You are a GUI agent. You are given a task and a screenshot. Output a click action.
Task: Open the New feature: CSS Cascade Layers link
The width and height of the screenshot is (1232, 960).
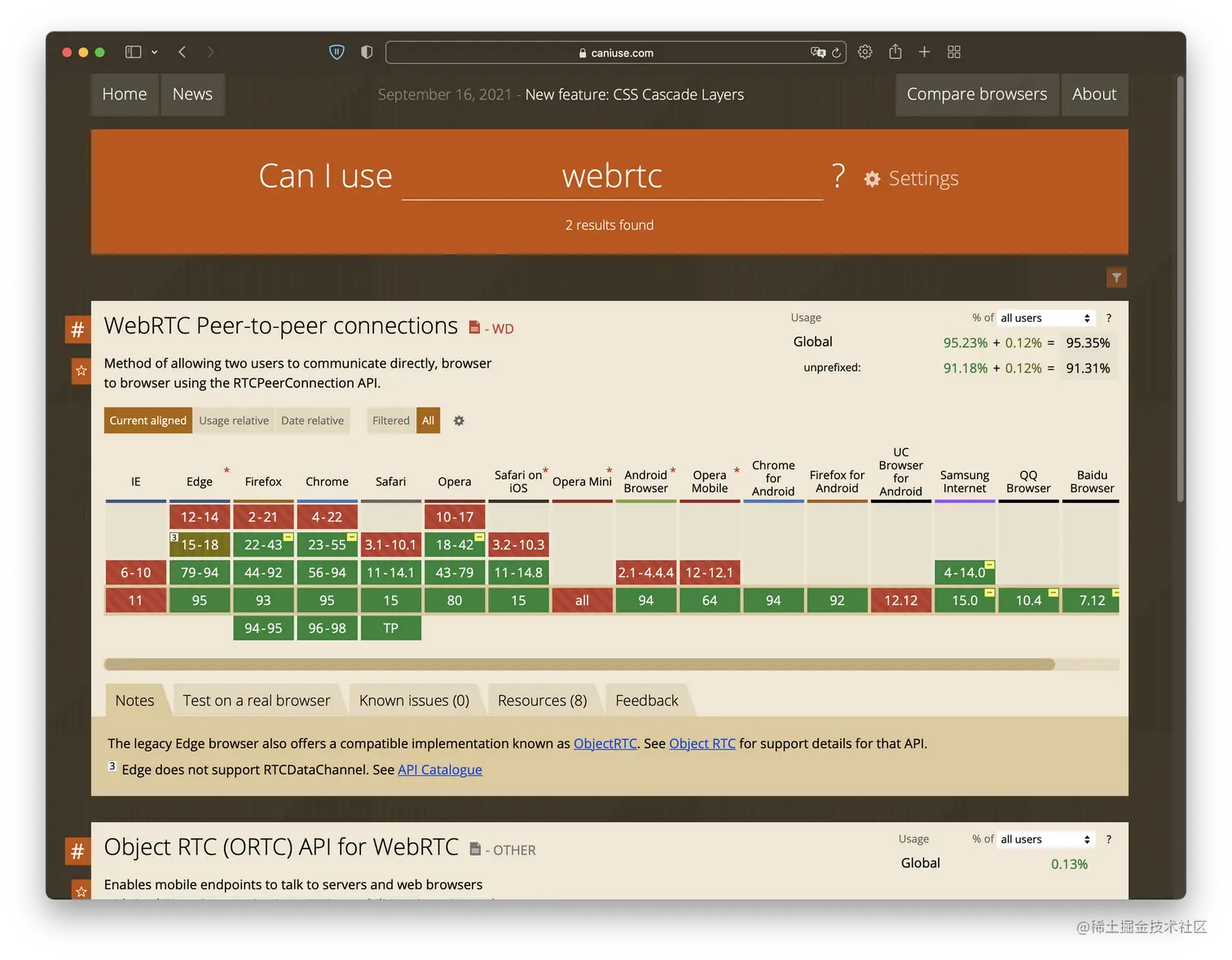point(635,95)
